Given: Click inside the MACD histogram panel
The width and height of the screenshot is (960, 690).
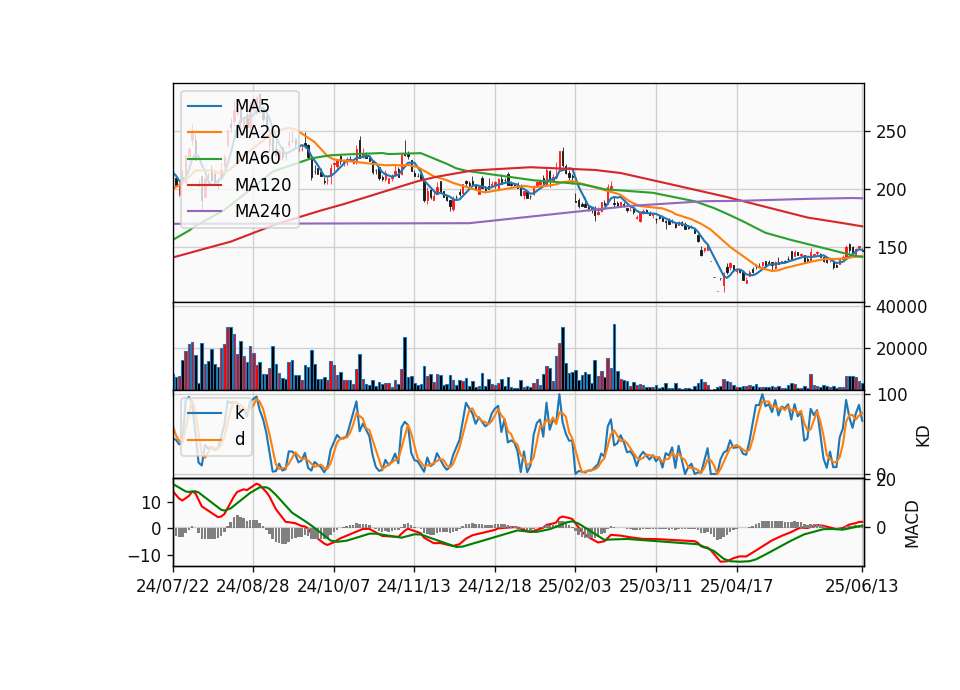Looking at the screenshot, I should (x=519, y=522).
